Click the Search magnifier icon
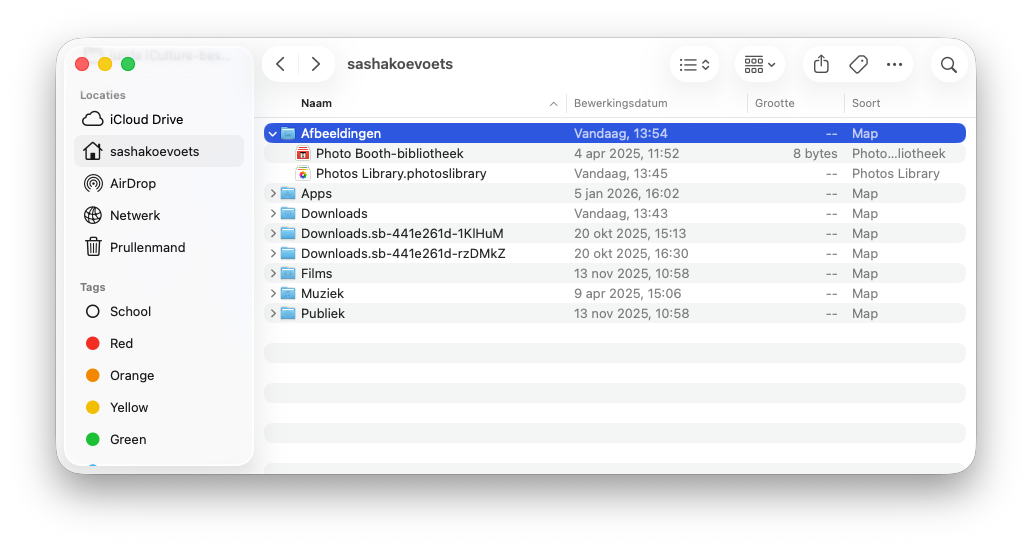This screenshot has width=1032, height=548. pyautogui.click(x=949, y=65)
